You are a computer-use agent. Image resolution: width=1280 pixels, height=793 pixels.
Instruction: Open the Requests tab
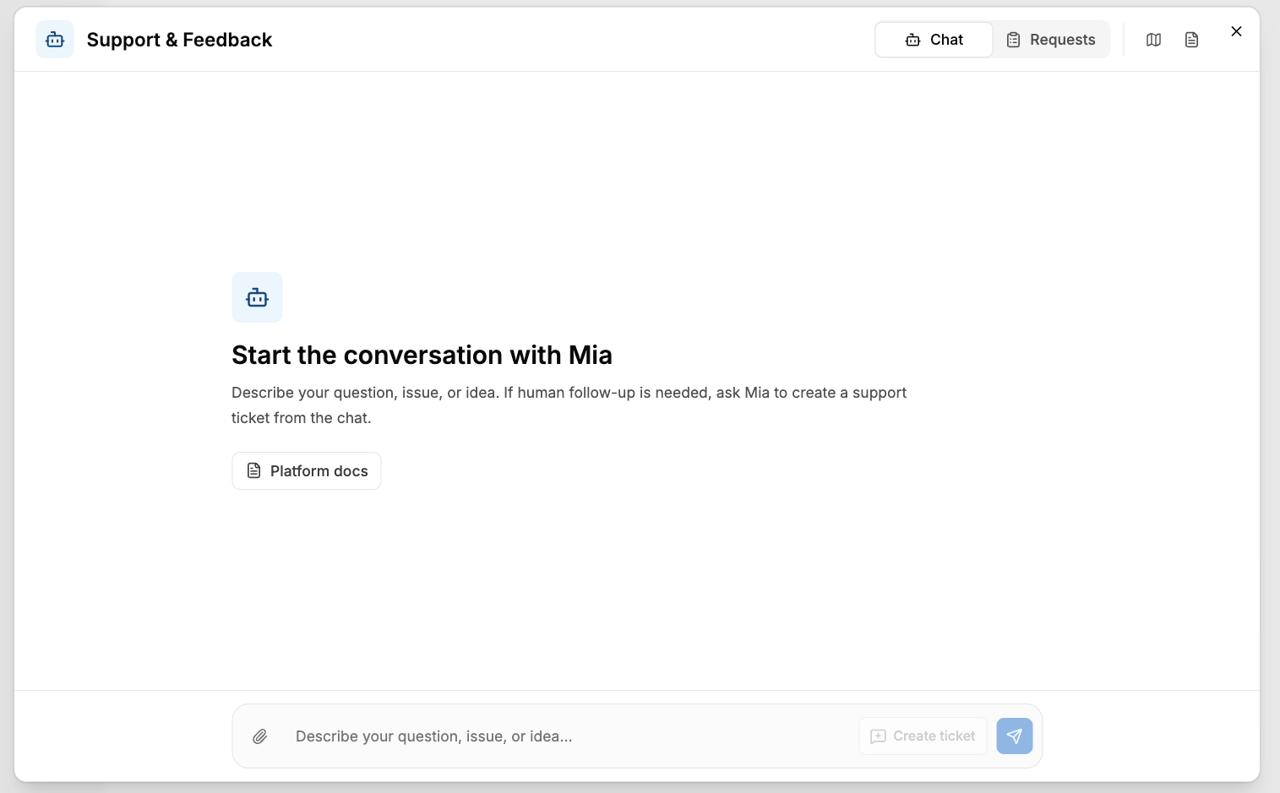coord(1051,40)
